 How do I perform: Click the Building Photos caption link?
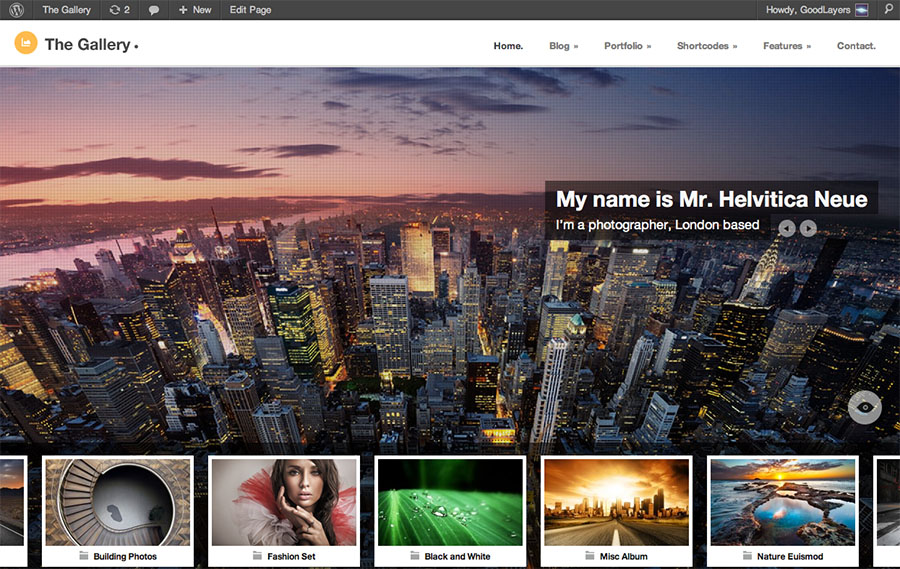click(125, 556)
